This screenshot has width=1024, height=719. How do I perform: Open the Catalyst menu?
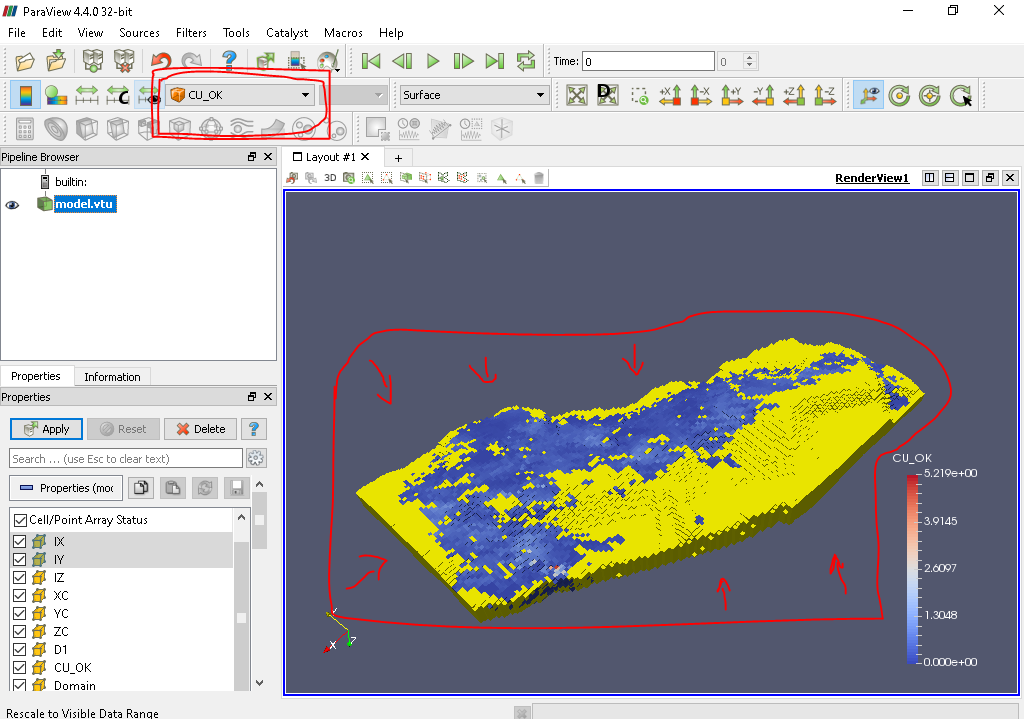tap(287, 33)
